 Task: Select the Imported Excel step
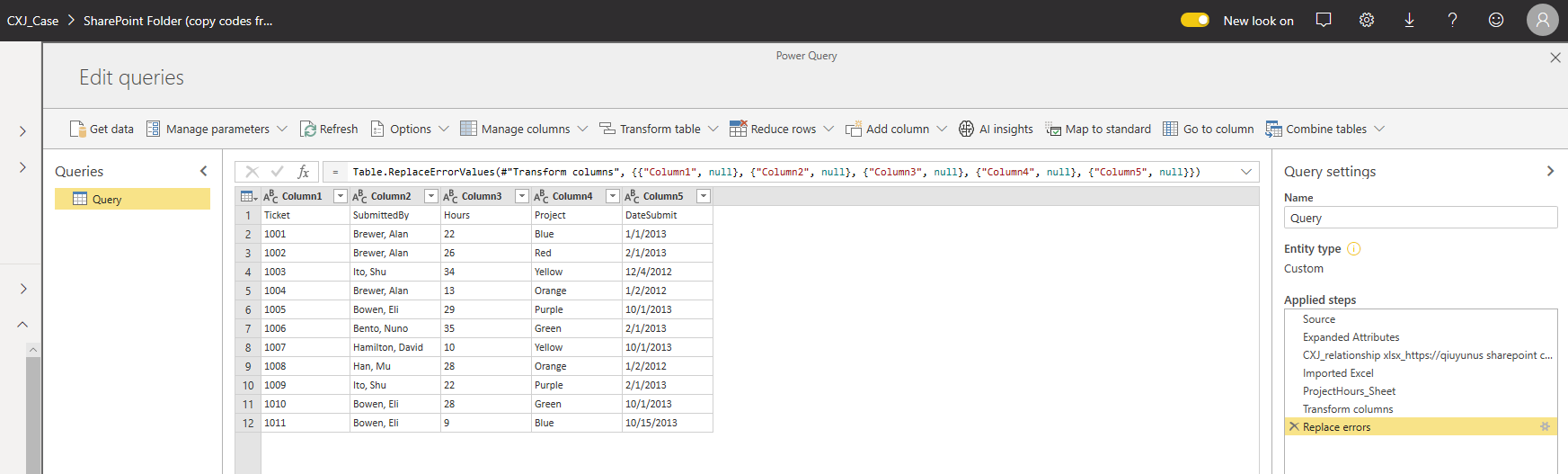tap(1421, 373)
